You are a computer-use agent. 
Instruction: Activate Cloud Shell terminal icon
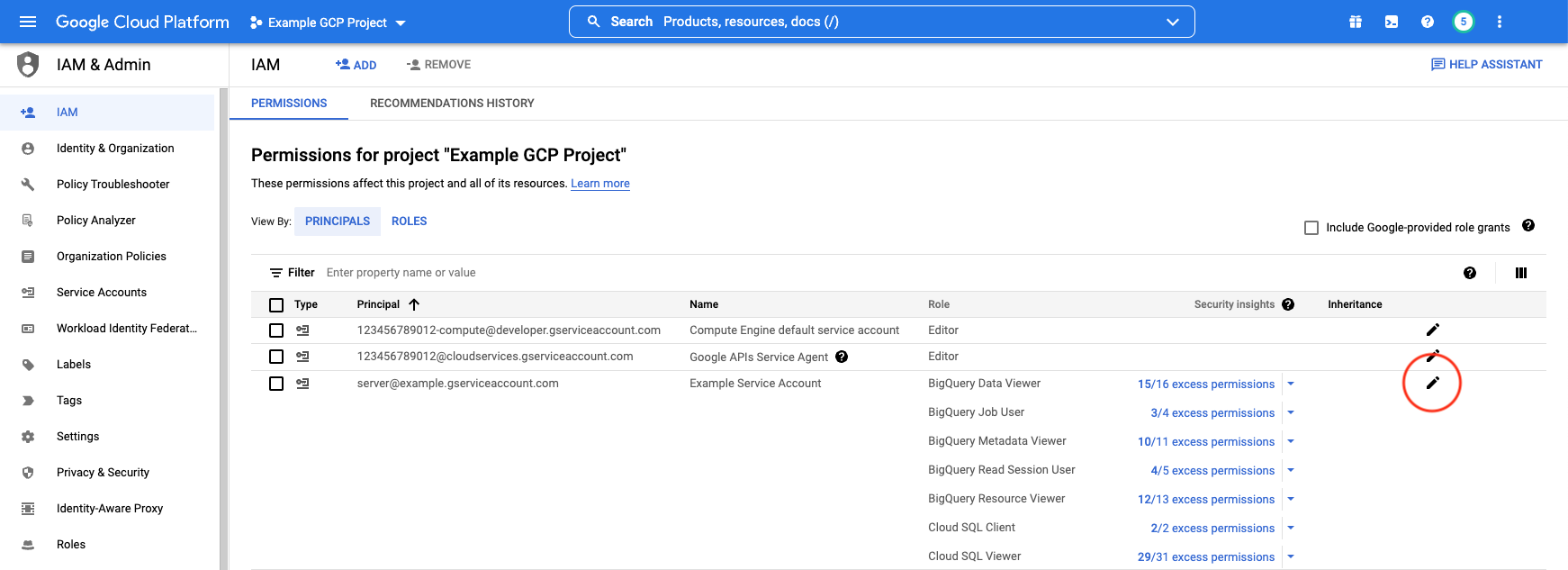(1392, 22)
